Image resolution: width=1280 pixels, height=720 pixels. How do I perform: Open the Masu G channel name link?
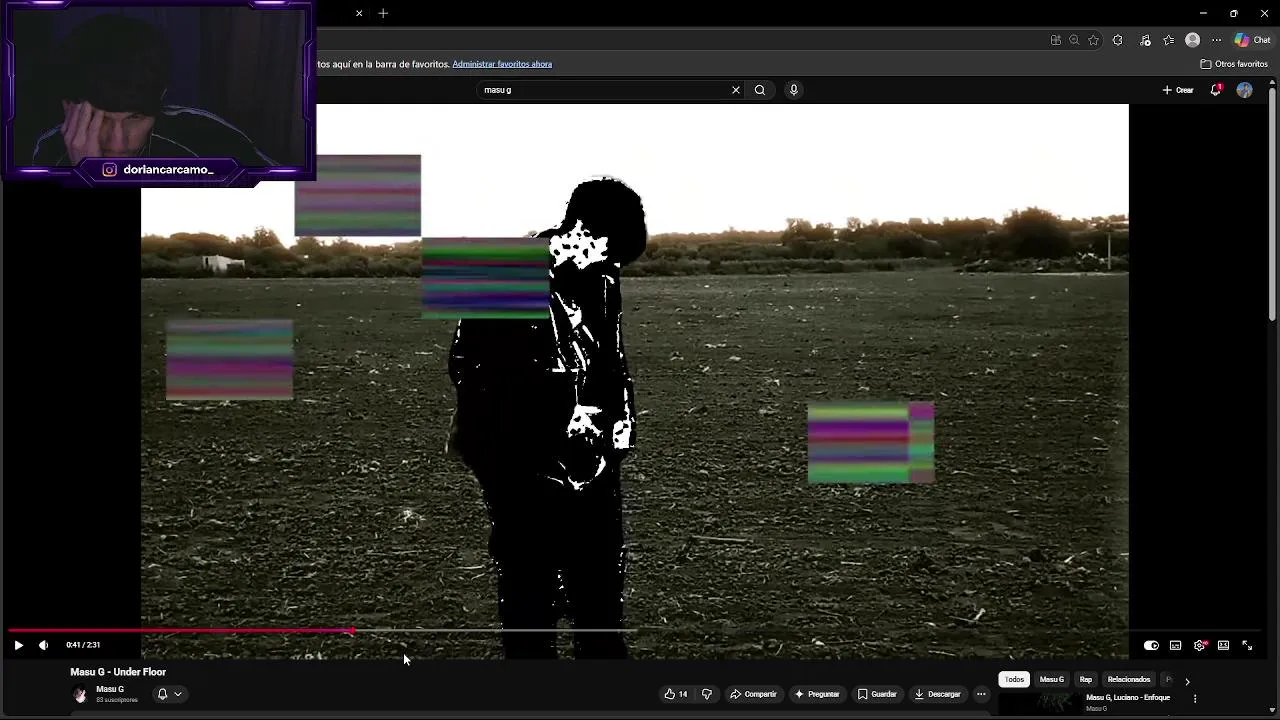click(x=110, y=689)
